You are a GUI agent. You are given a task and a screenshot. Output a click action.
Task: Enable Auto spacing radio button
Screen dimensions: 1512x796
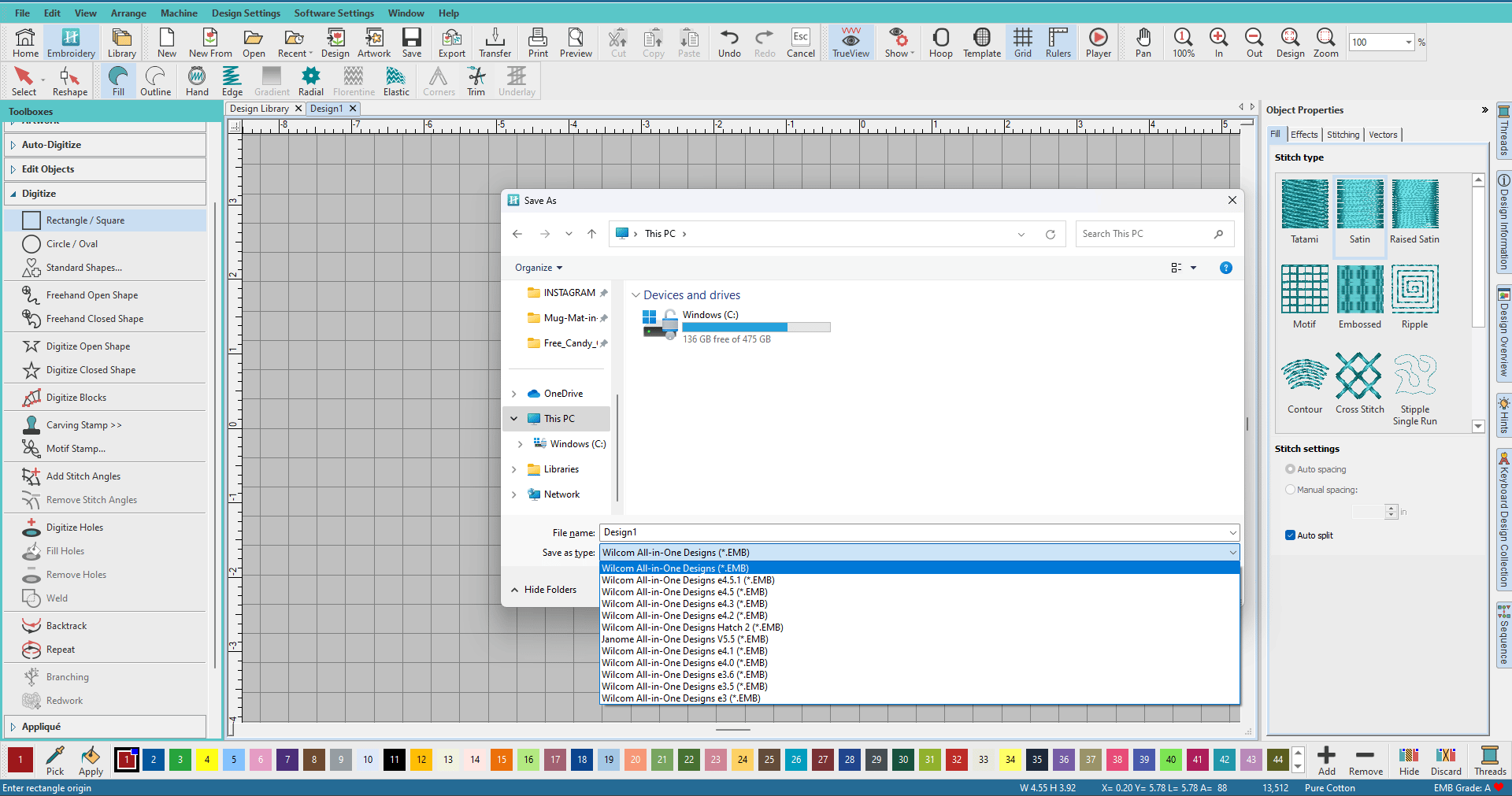1290,469
